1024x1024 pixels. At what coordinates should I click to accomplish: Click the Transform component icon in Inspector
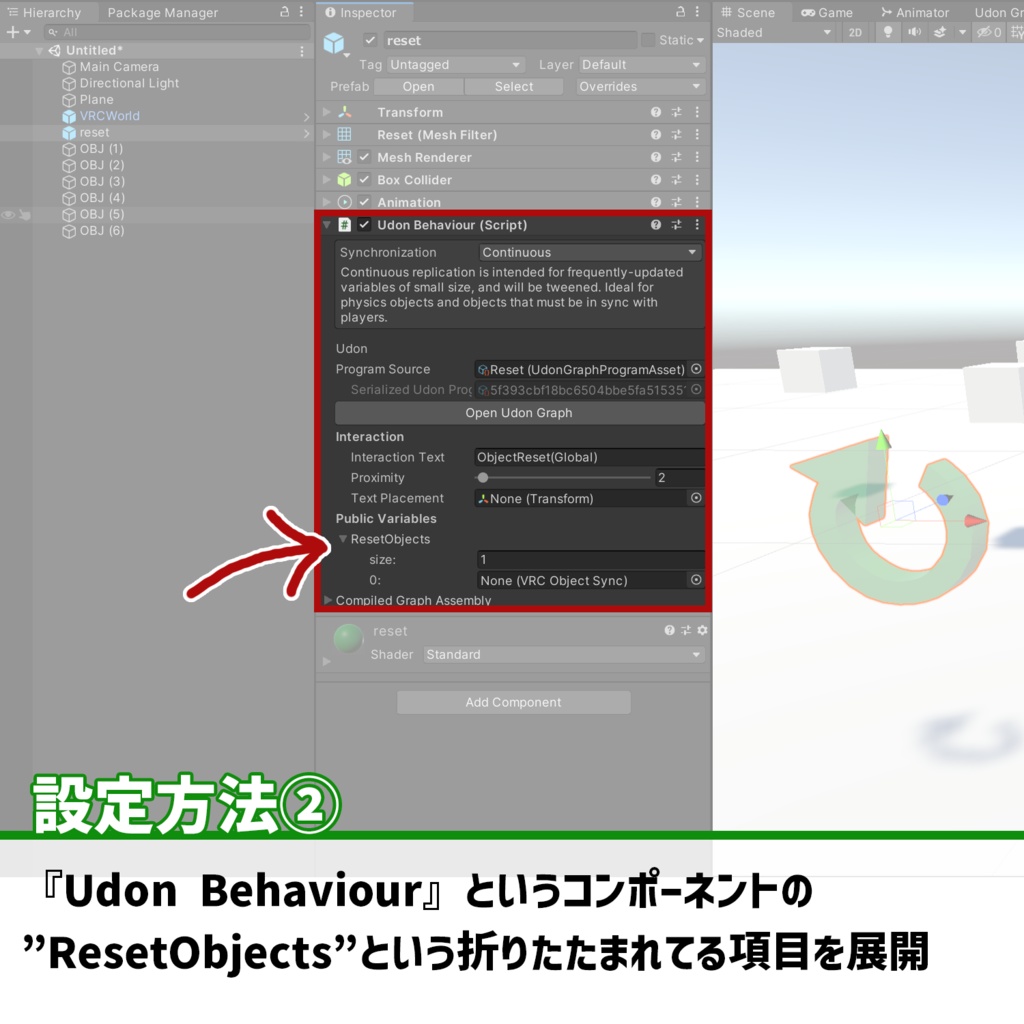[343, 111]
